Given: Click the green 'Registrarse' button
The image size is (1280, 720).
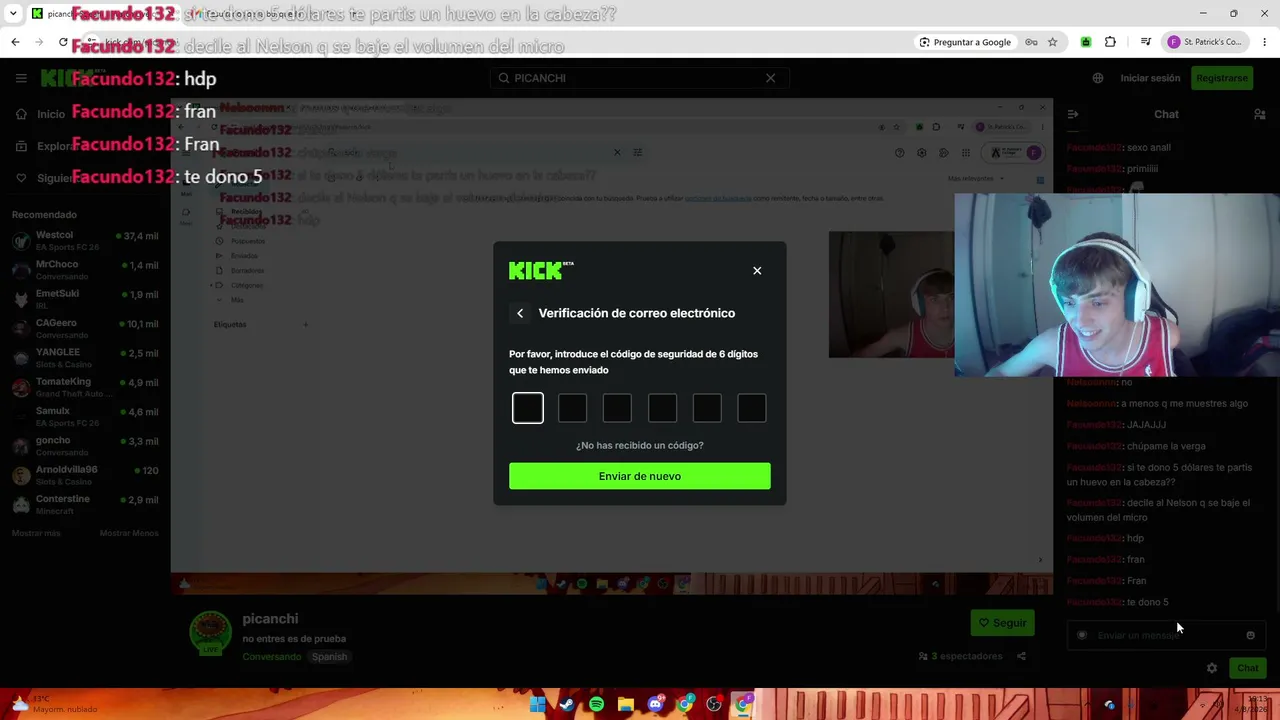Looking at the screenshot, I should coord(1222,78).
